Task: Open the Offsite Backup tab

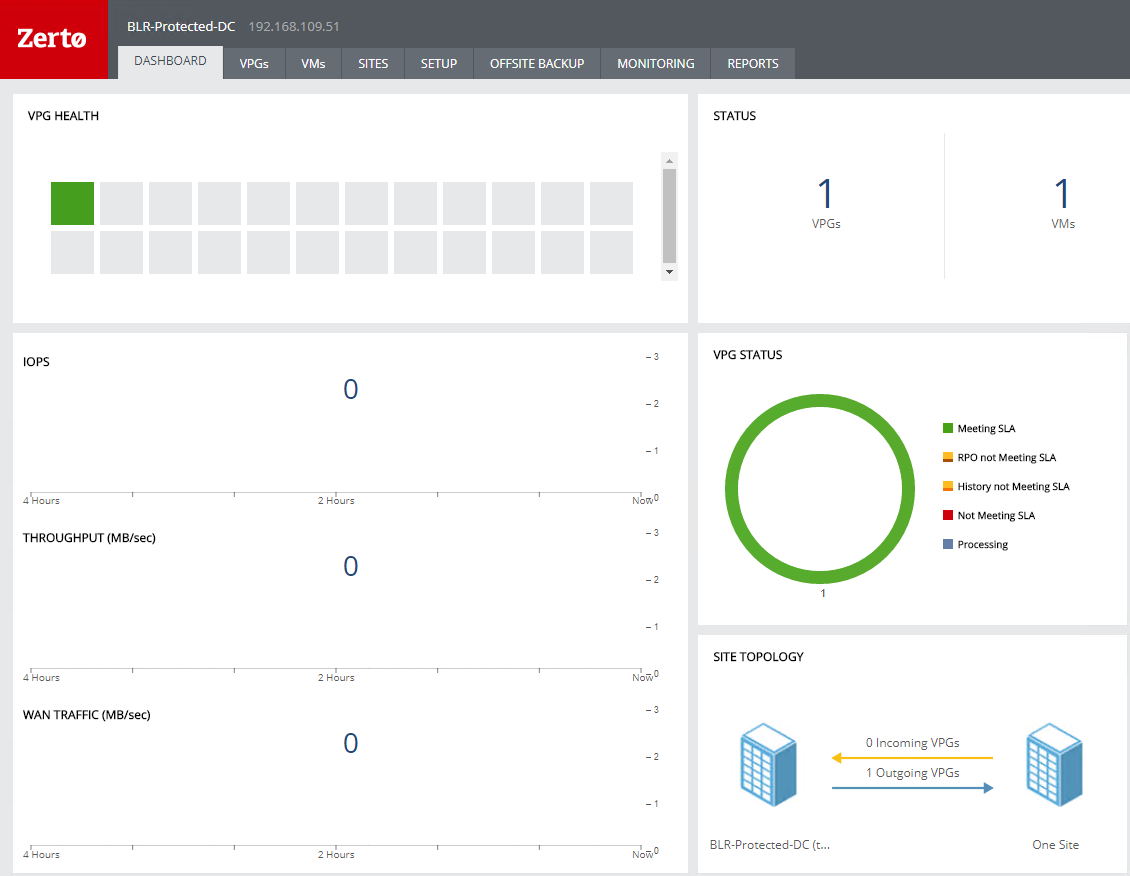Action: pos(537,63)
